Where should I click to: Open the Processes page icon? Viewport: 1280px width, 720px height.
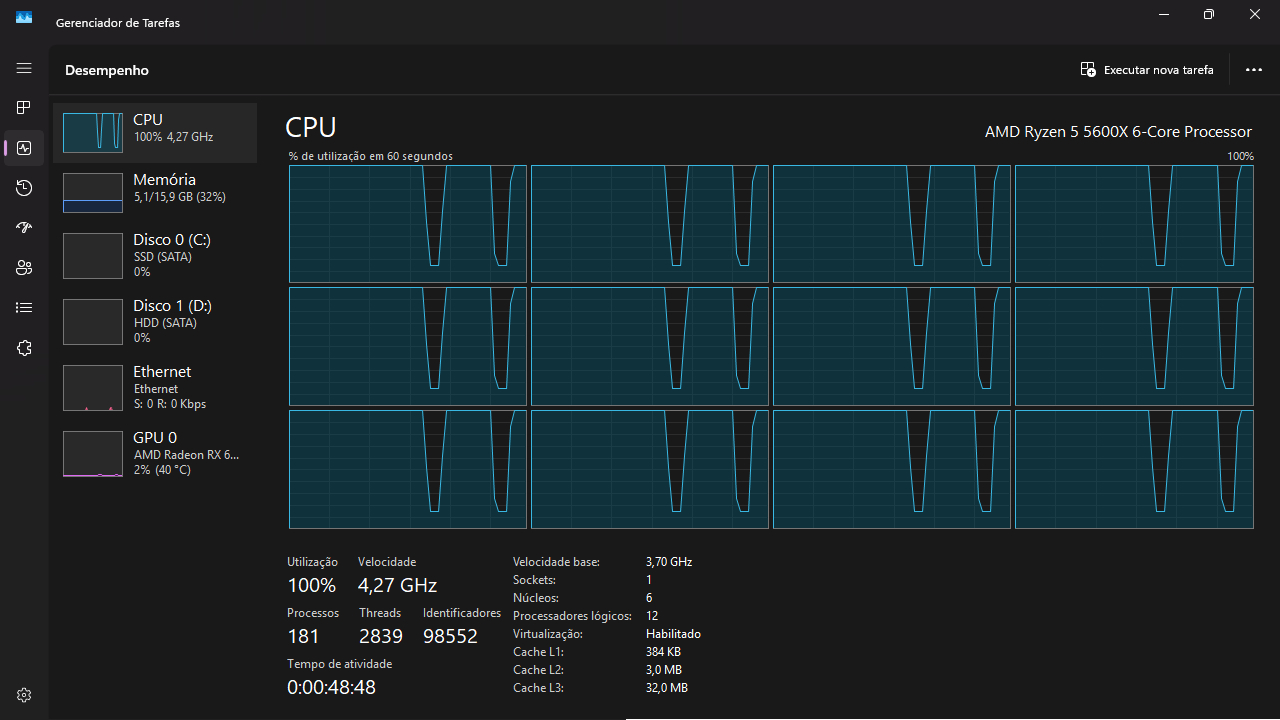pyautogui.click(x=24, y=108)
